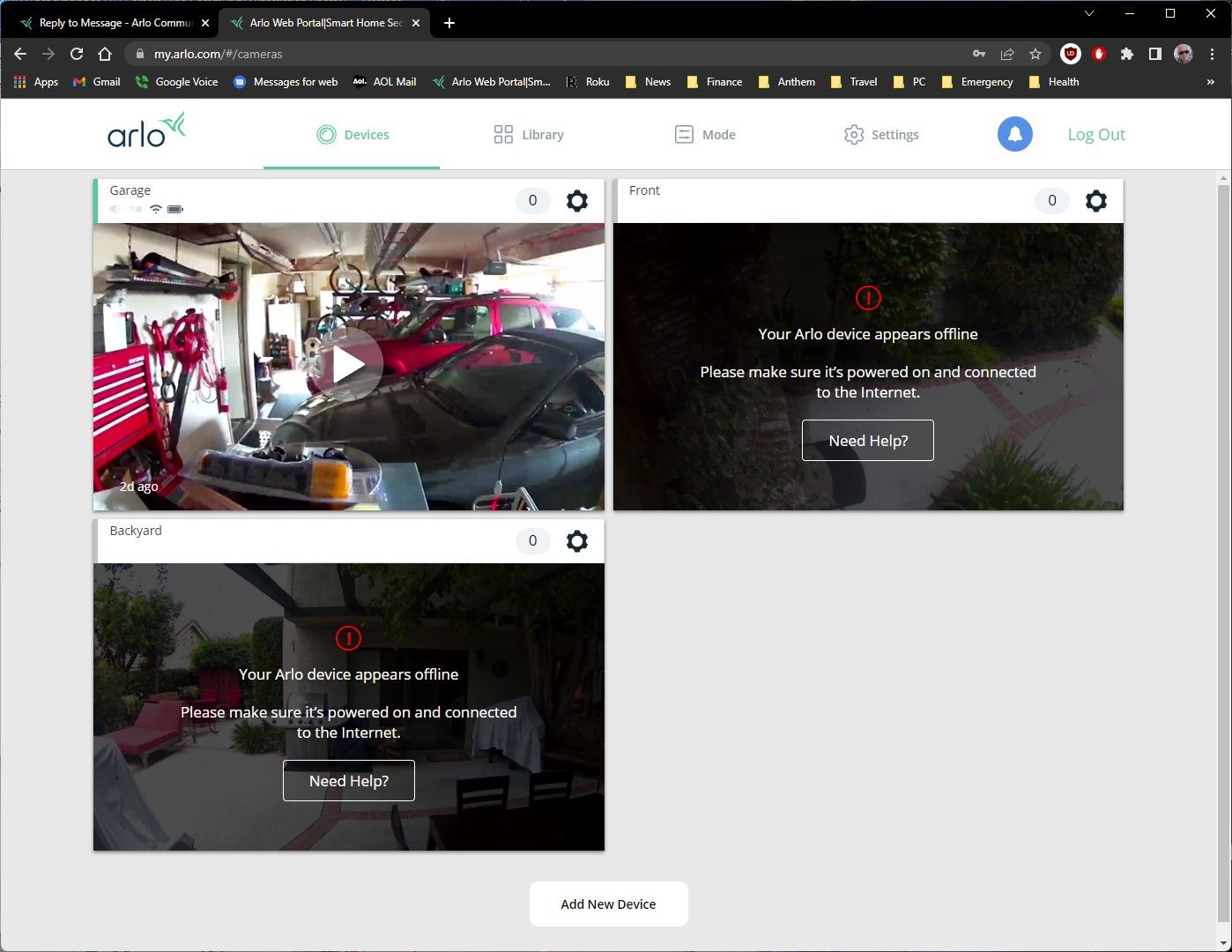Open Garage camera settings gear
The width and height of the screenshot is (1232, 952).
click(x=577, y=201)
